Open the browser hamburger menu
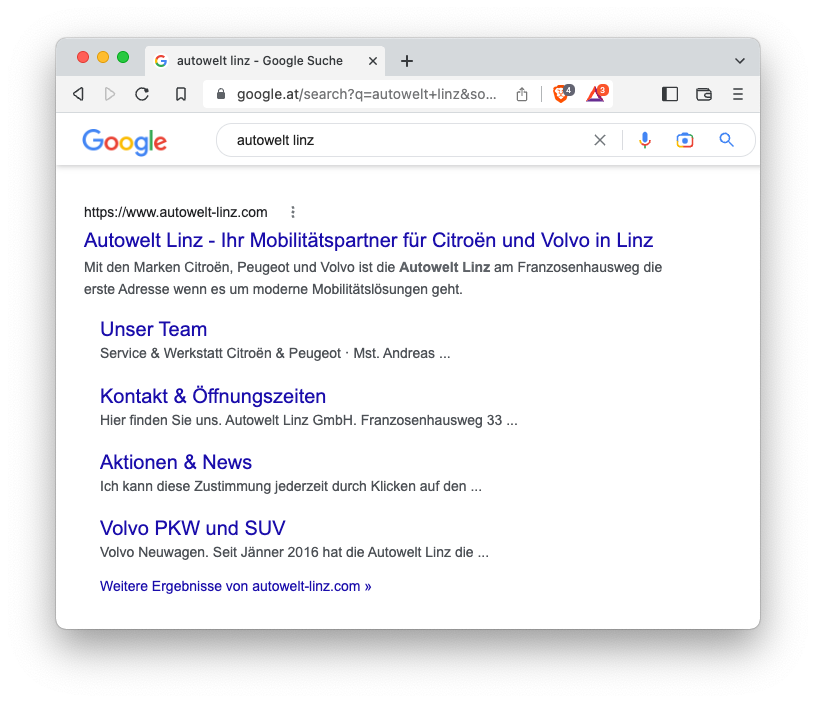The image size is (816, 703). pyautogui.click(x=738, y=94)
